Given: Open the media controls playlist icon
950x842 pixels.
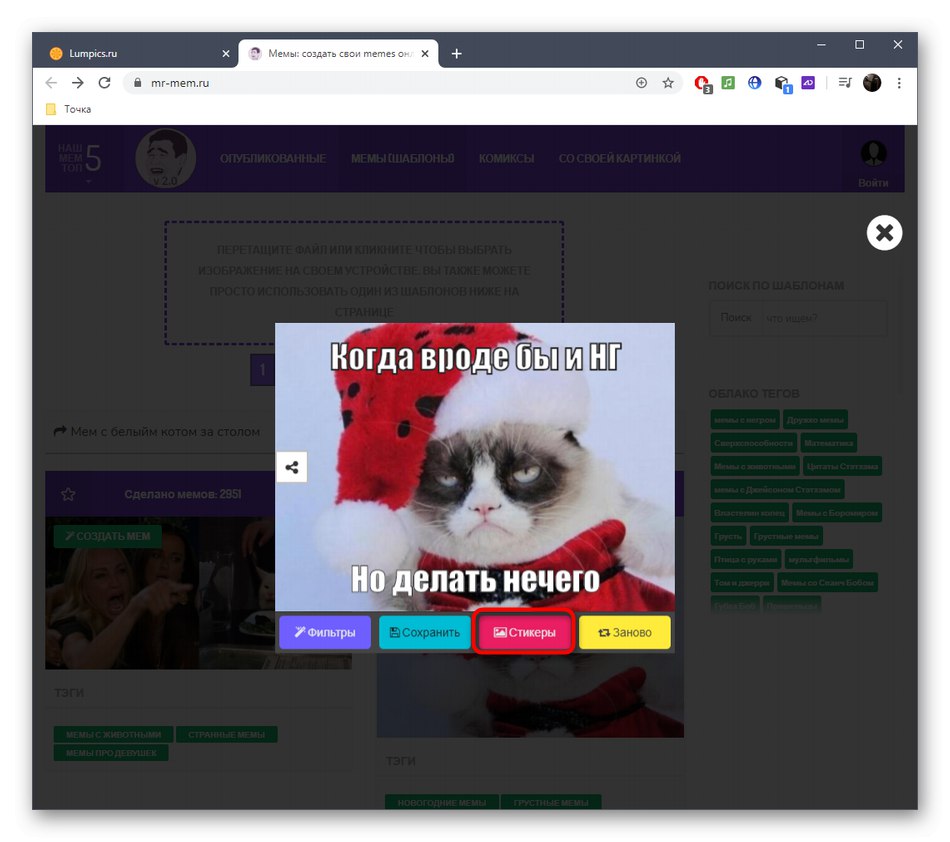Looking at the screenshot, I should coord(845,82).
